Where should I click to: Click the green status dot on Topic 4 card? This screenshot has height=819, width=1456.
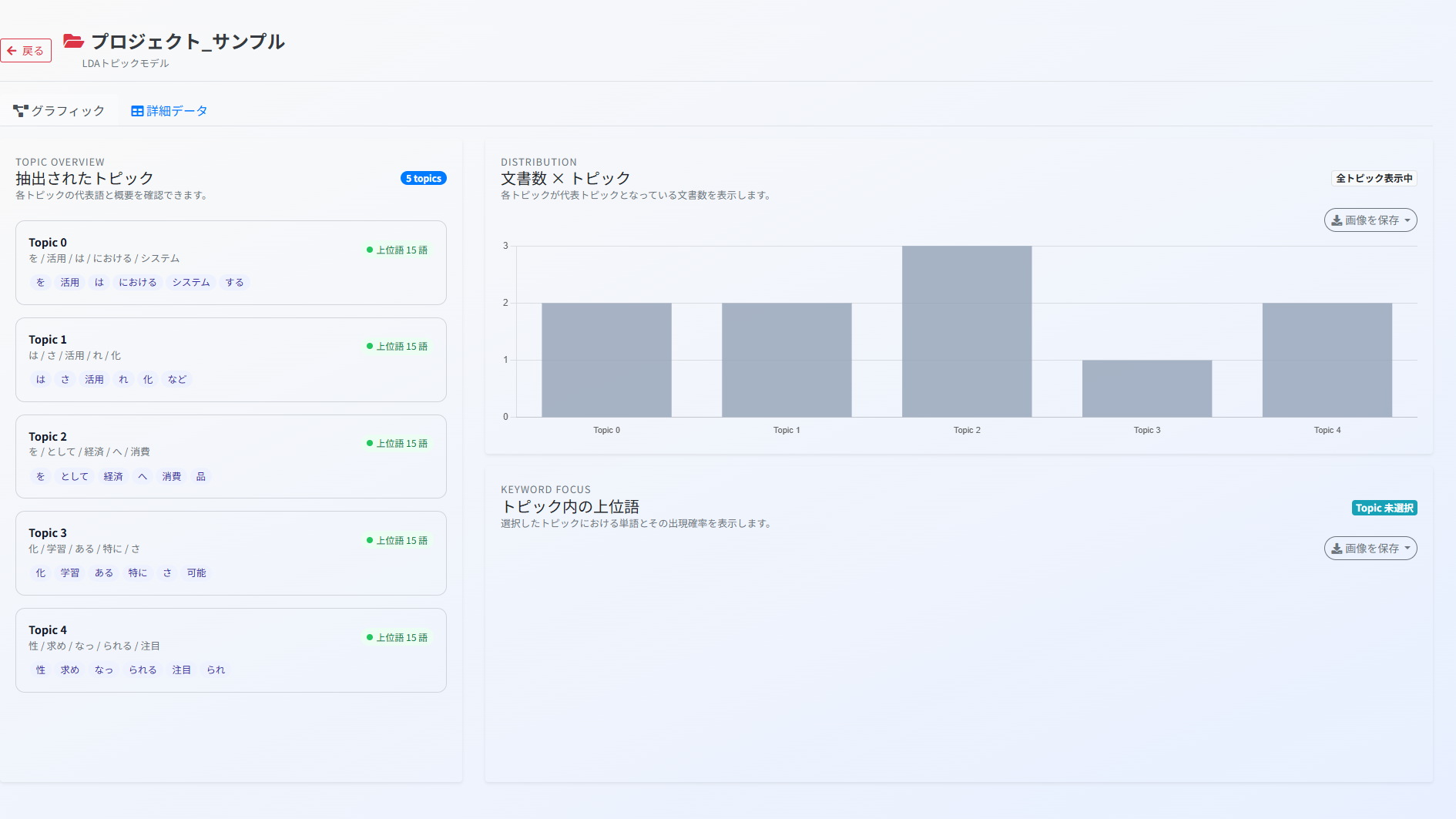click(x=368, y=637)
